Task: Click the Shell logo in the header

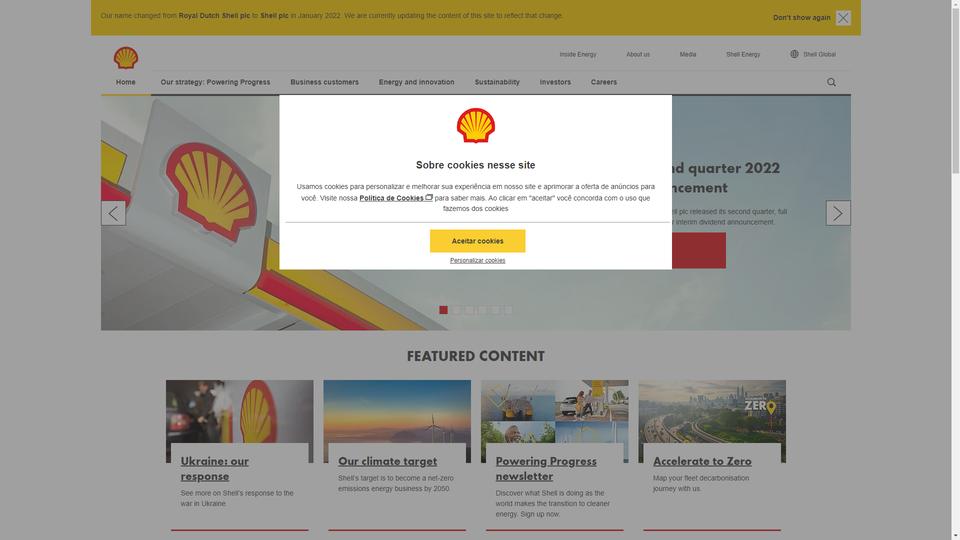Action: tap(126, 58)
